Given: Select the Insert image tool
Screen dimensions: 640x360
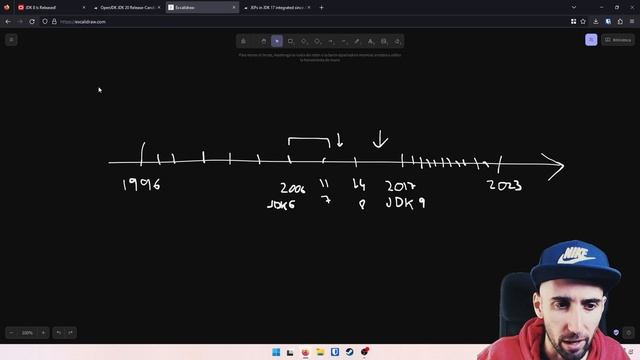Looking at the screenshot, I should point(384,41).
